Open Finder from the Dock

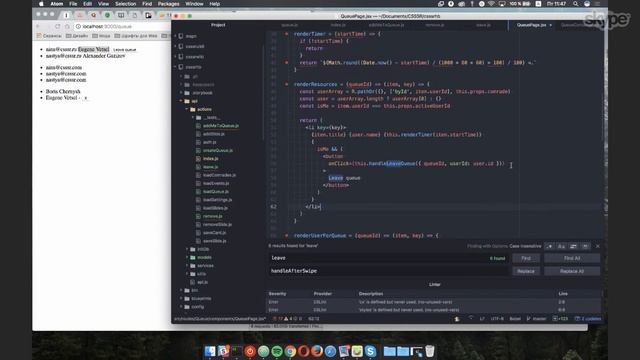[x=210, y=351]
